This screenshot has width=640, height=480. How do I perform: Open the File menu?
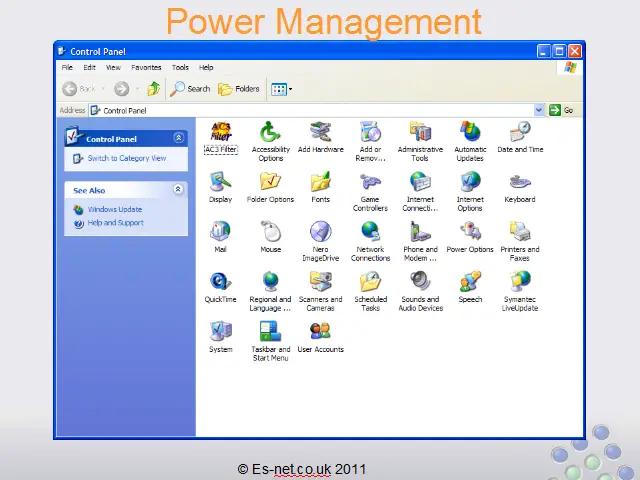tap(67, 67)
